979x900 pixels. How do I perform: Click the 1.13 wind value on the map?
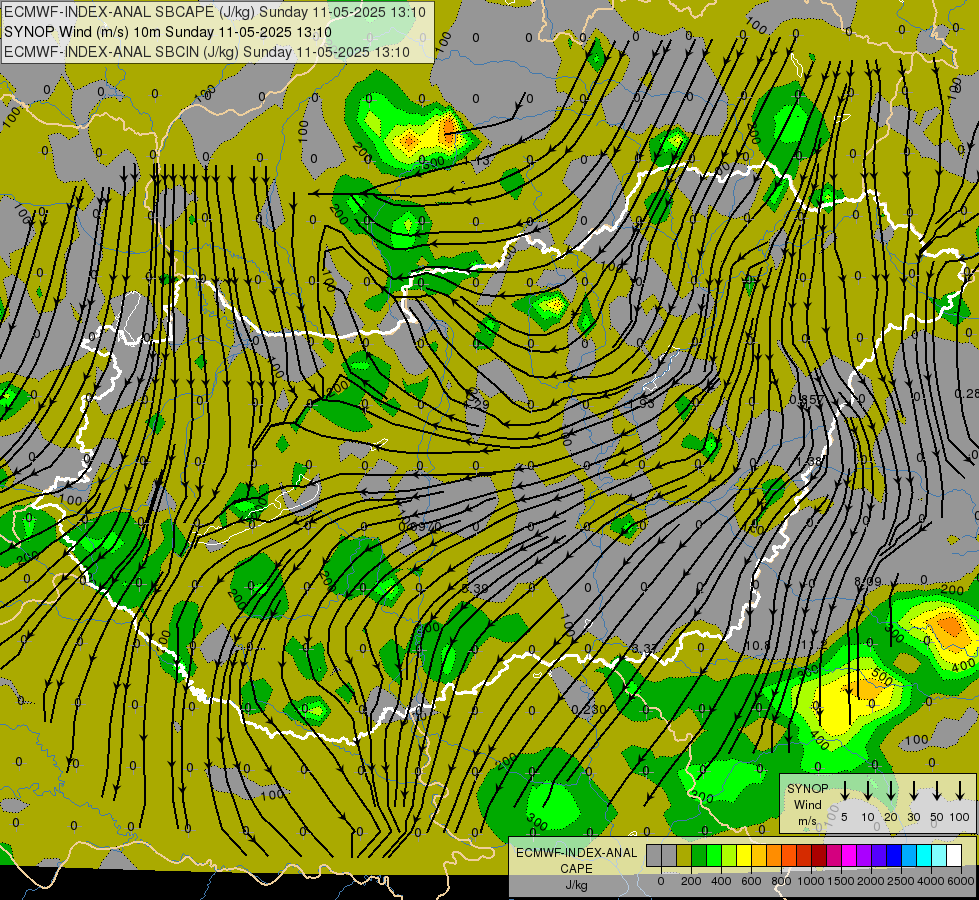pyautogui.click(x=477, y=161)
